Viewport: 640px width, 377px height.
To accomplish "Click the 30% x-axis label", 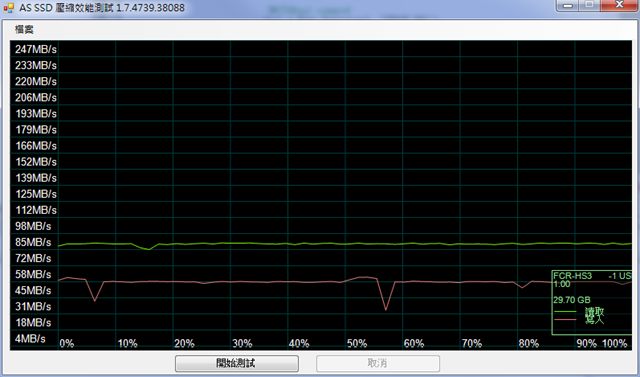I will [242, 344].
